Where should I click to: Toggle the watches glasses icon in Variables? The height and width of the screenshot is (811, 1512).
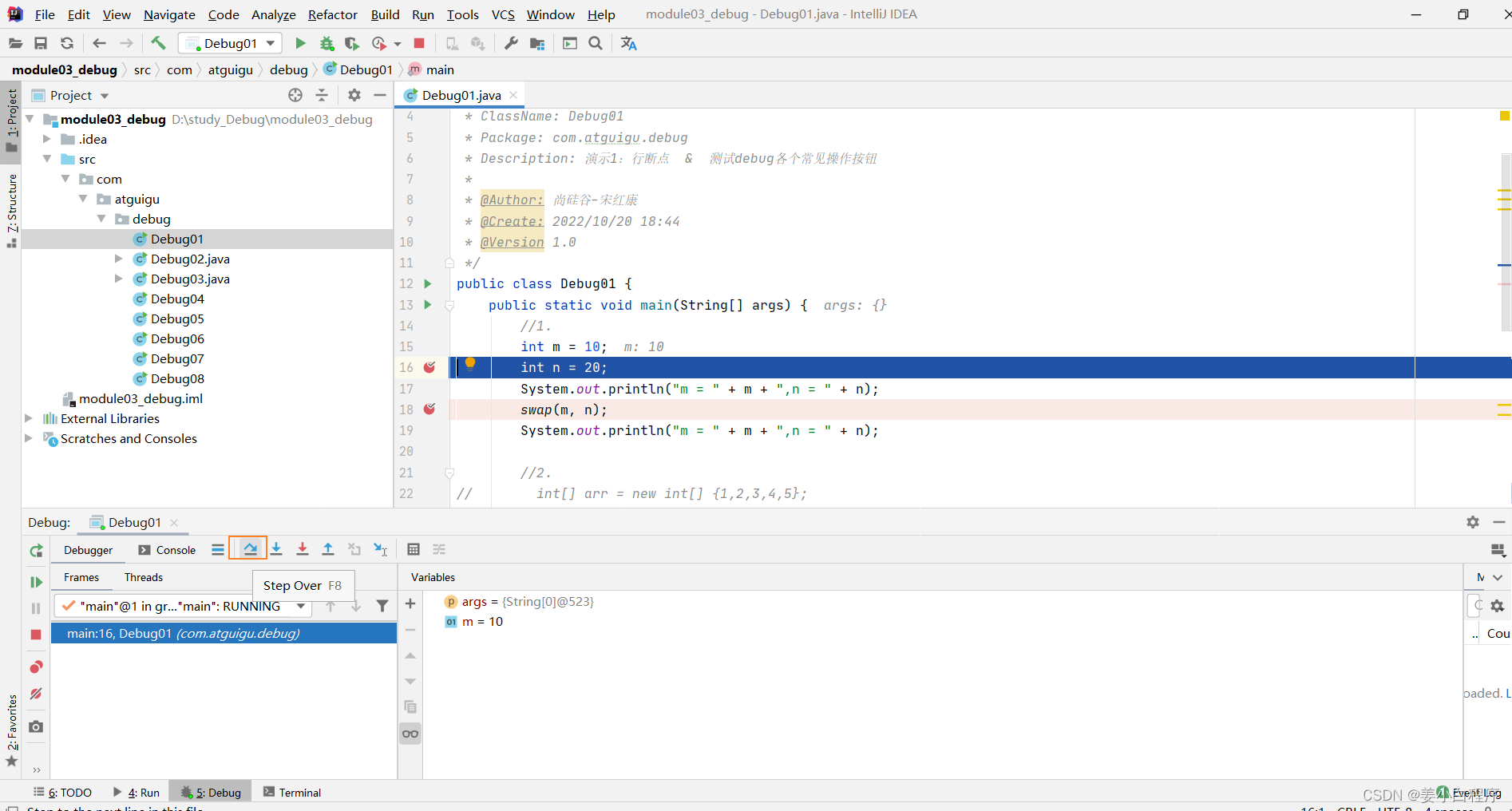click(x=410, y=734)
